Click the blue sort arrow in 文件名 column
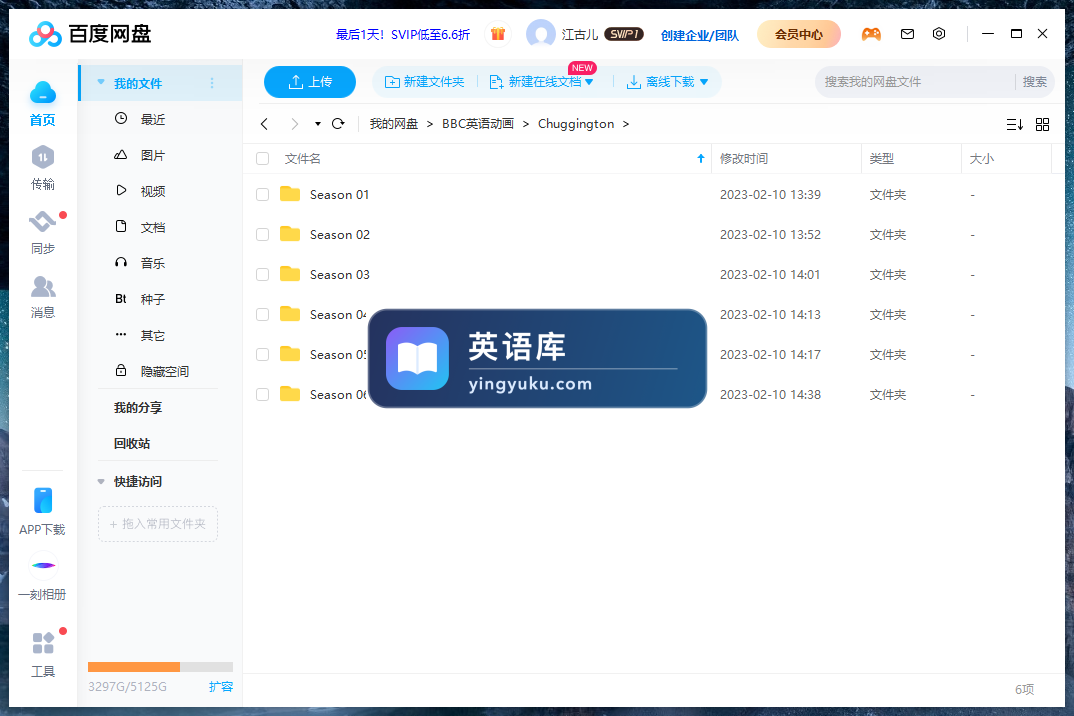This screenshot has height=716, width=1074. coord(701,158)
